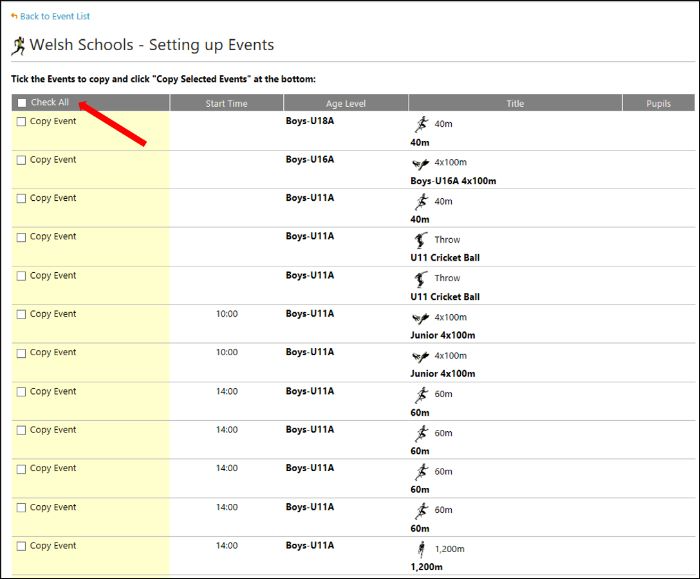700x579 pixels.
Task: Click the sprinter icon in third 14:00 60m row
Action: coord(421,472)
